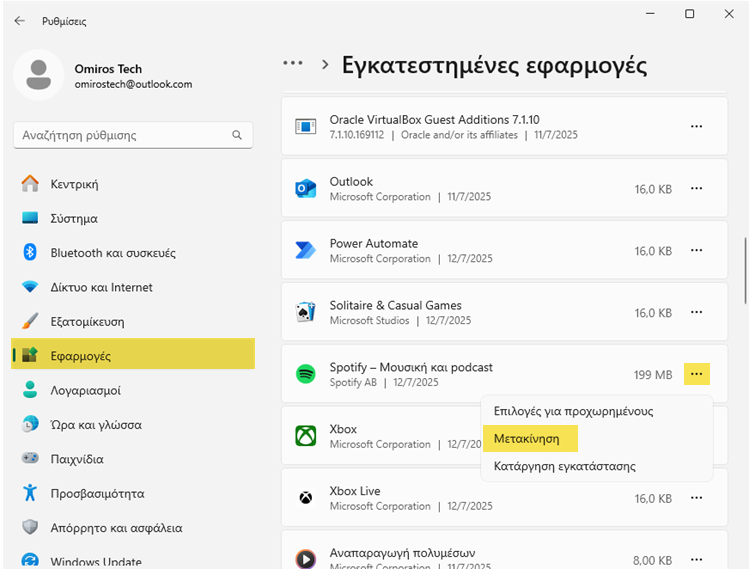749x569 pixels.
Task: Click the Προσβασιμότητα accessibility icon
Action: [30, 493]
